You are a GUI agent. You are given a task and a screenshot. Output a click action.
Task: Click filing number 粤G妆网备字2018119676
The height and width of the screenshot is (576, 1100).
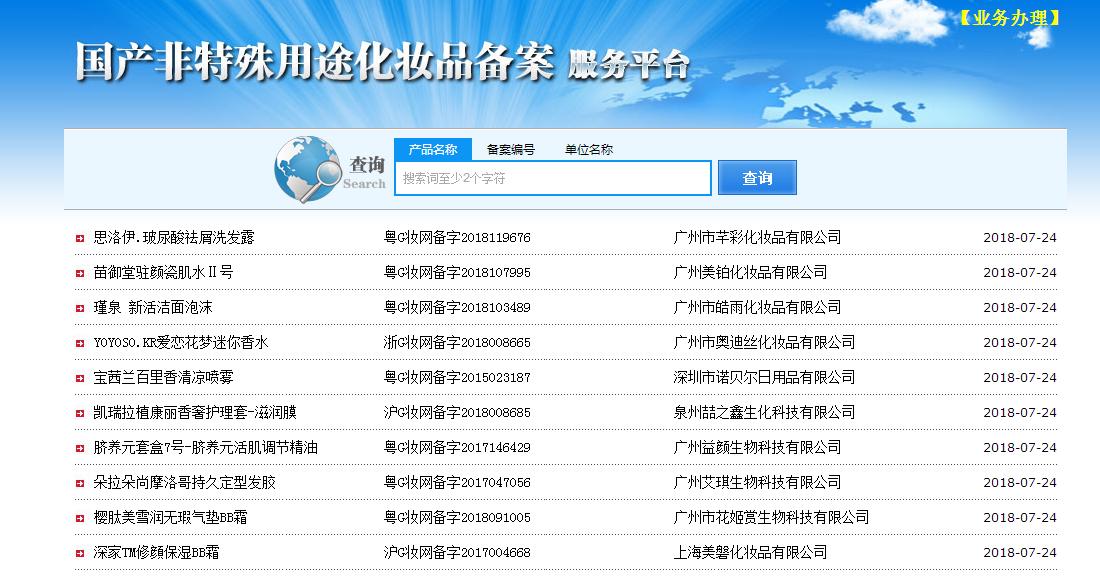(457, 237)
